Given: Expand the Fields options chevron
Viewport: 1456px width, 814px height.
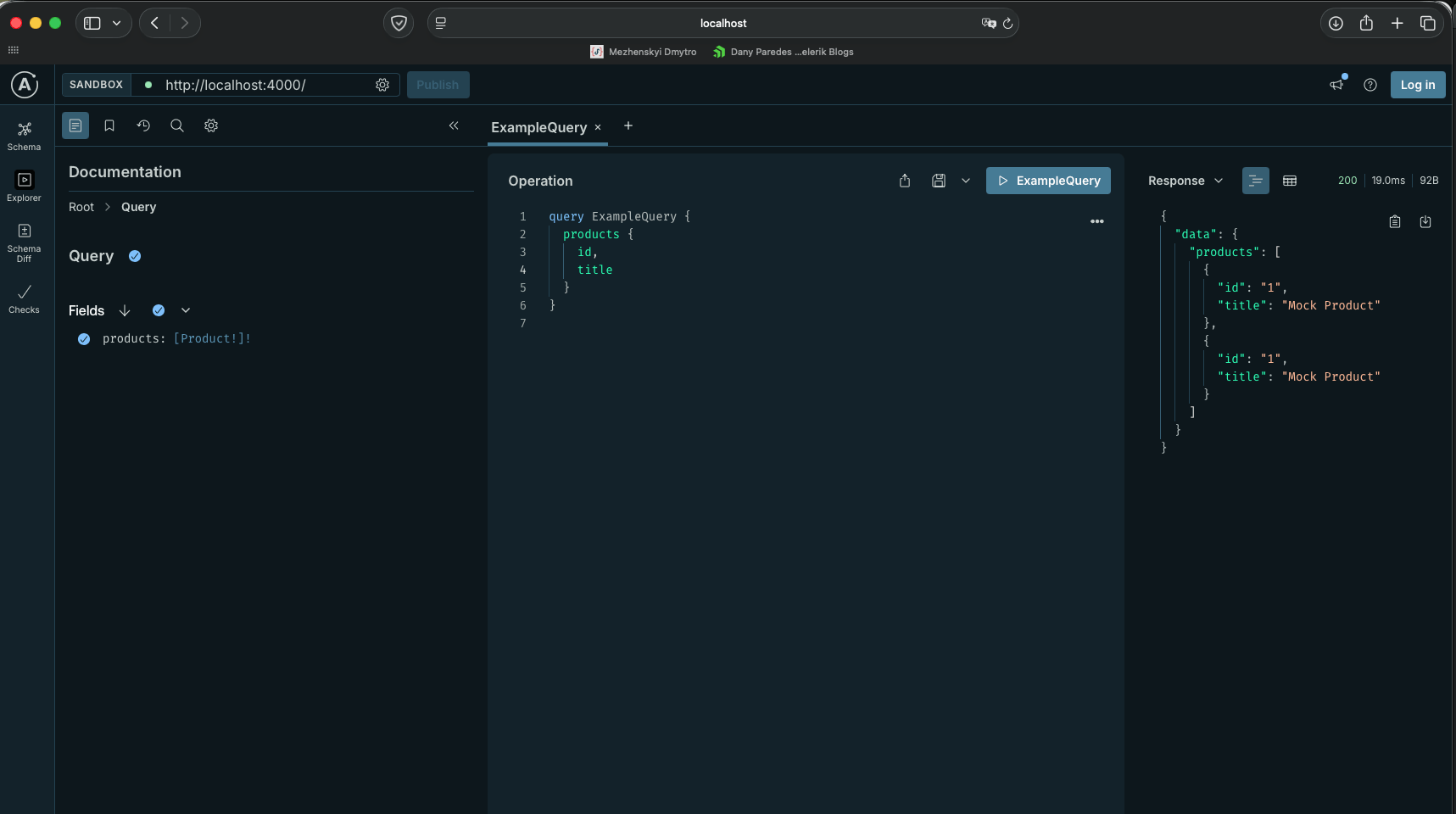Looking at the screenshot, I should (x=185, y=310).
